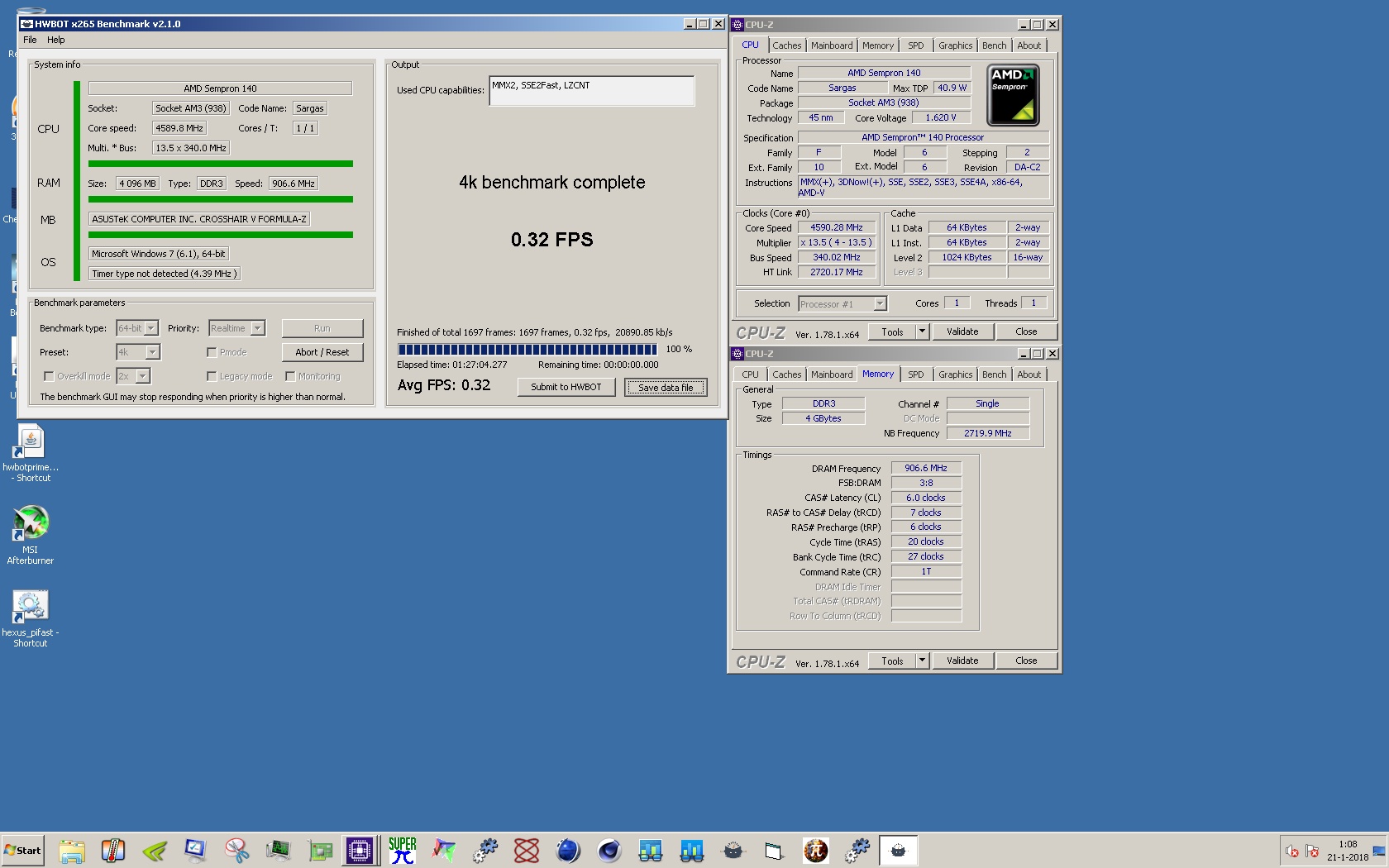Click the dark cat-face icon beside the white window icon
This screenshot has height=868, width=1389.
click(x=733, y=851)
